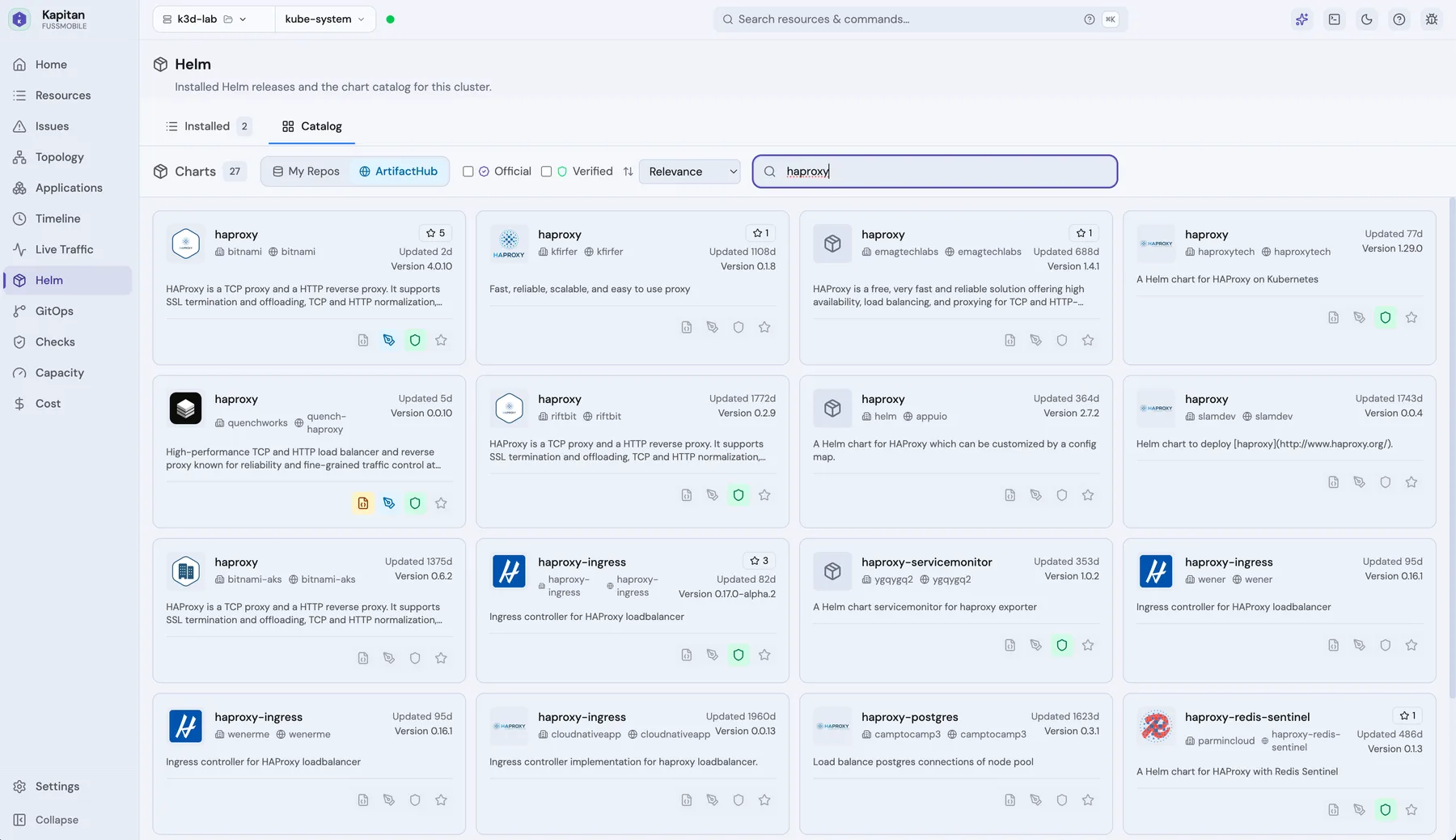Open the haproxy-redis-sentinel chart title
The height and width of the screenshot is (840, 1456).
(1247, 717)
